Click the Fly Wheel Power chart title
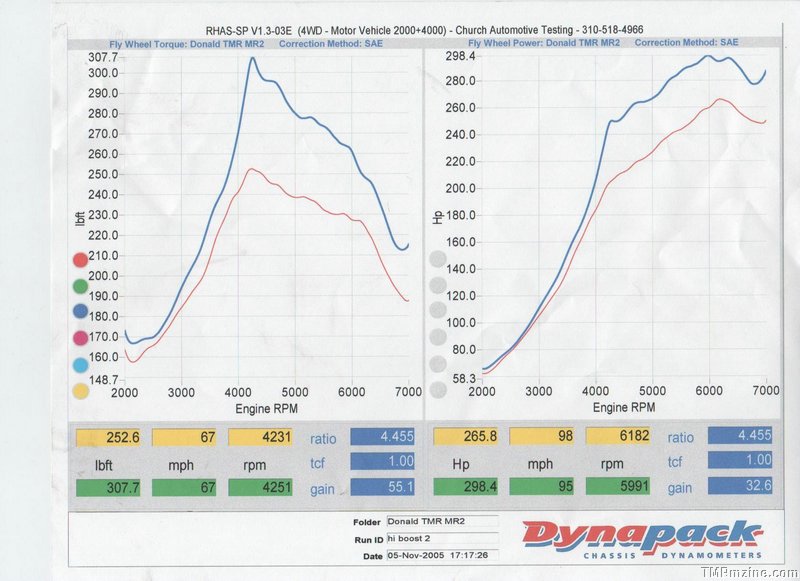The image size is (800, 581). coord(544,43)
